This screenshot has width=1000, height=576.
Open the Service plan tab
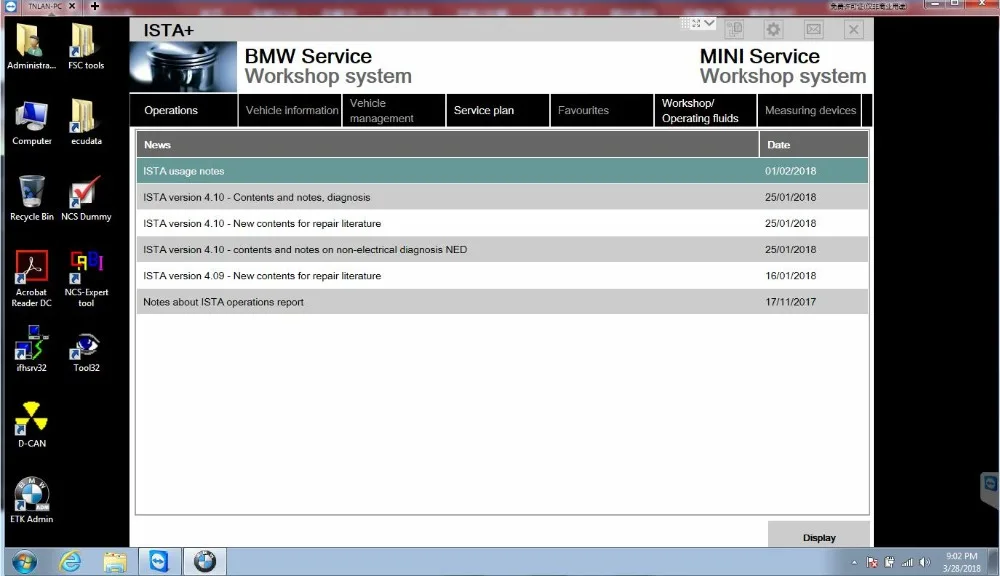(x=497, y=110)
